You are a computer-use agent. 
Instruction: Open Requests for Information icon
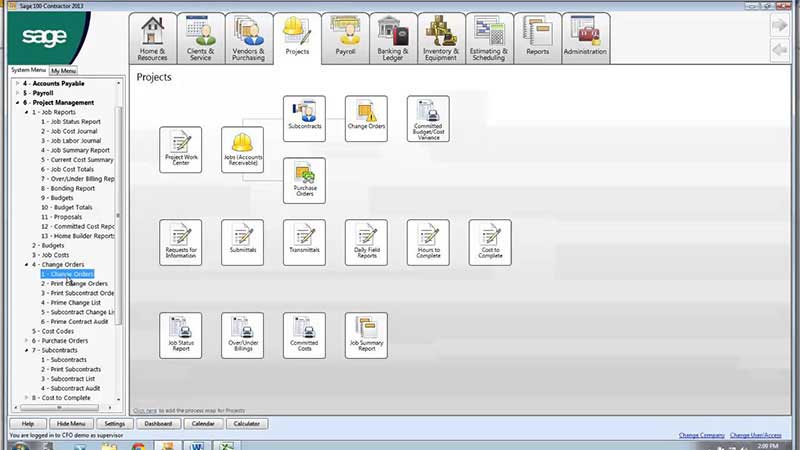181,243
